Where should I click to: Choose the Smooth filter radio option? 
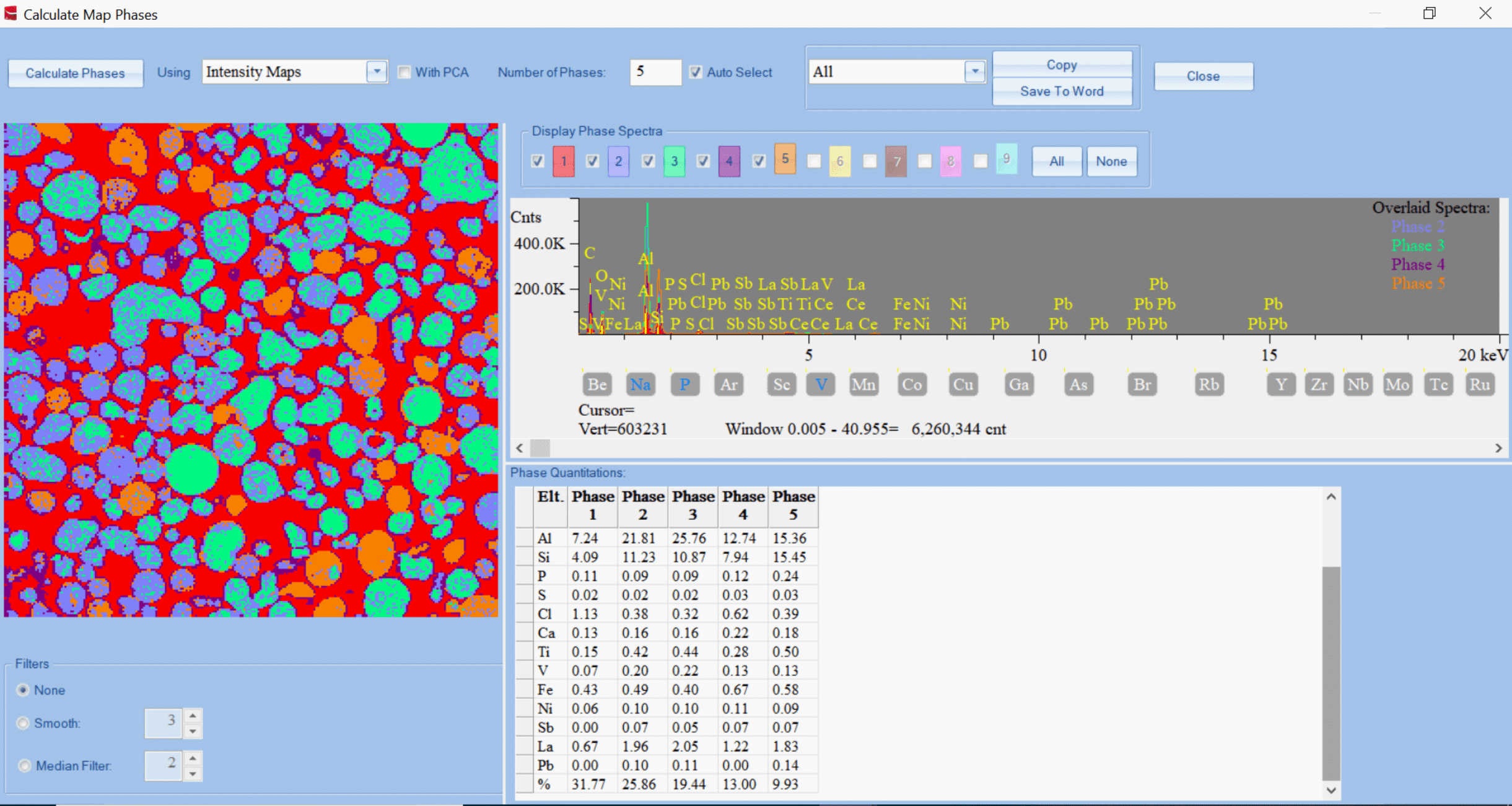coord(23,723)
